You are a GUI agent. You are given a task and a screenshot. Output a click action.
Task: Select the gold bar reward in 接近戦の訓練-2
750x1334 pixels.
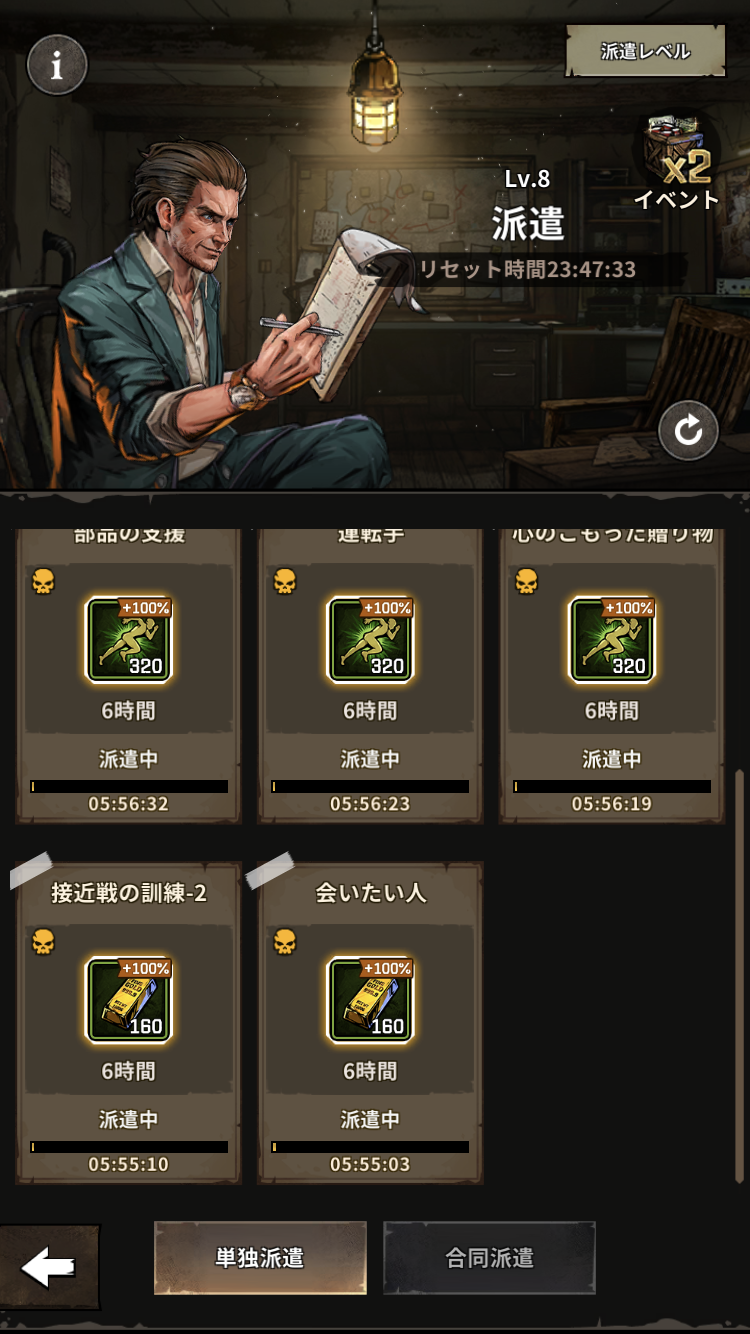(x=129, y=1000)
